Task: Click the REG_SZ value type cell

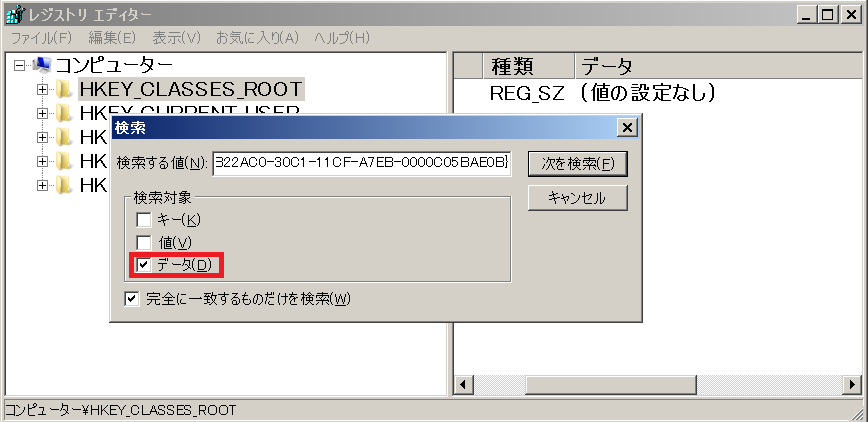Action: tap(526, 93)
